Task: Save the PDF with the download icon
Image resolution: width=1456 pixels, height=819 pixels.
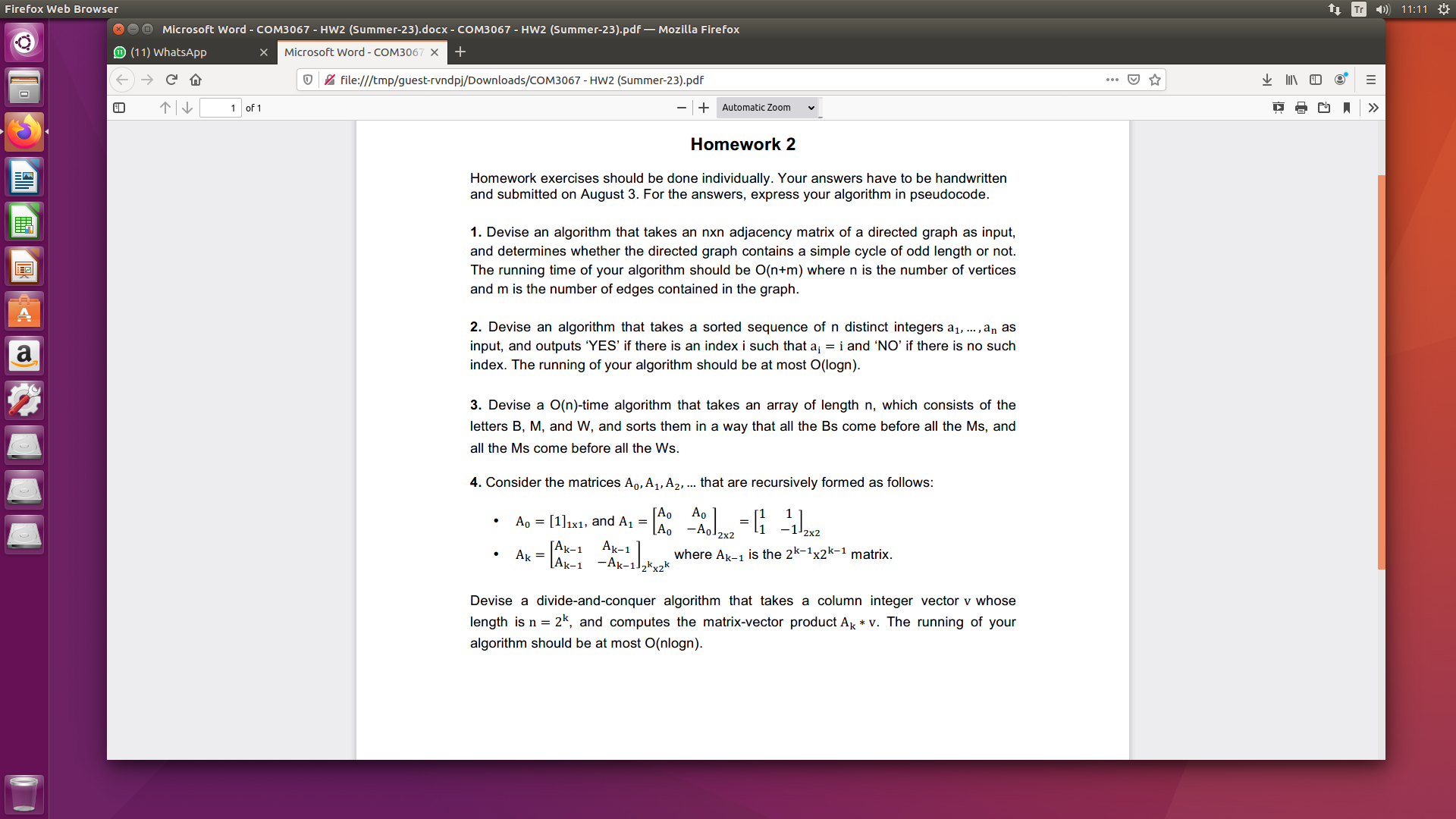Action: (1324, 108)
